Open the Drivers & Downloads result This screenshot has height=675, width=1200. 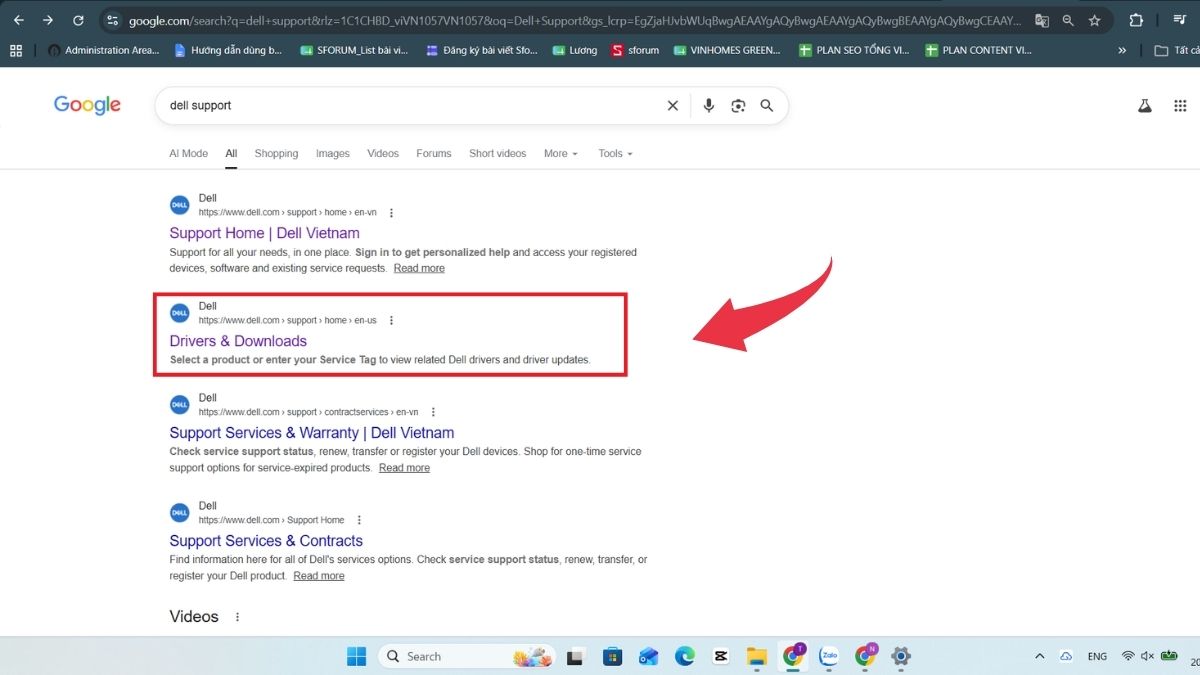[238, 341]
